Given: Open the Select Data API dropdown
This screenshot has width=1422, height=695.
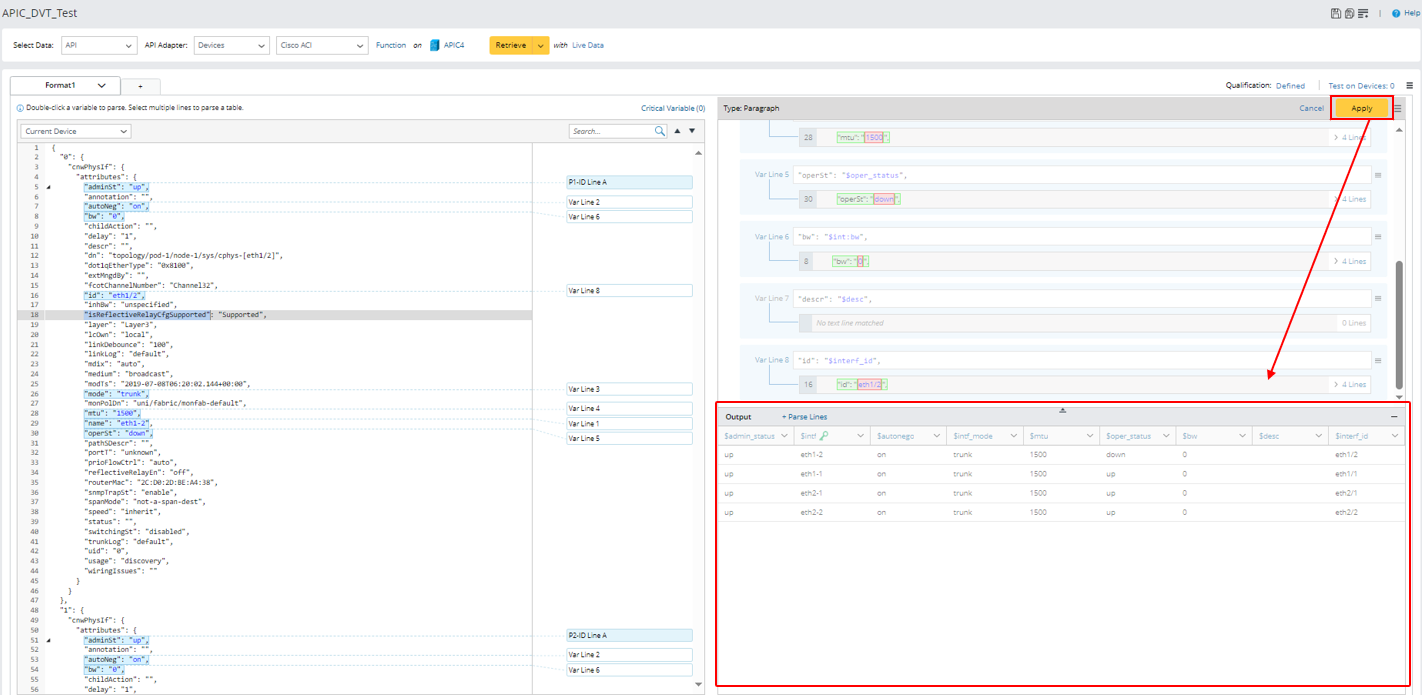Looking at the screenshot, I should click(99, 46).
